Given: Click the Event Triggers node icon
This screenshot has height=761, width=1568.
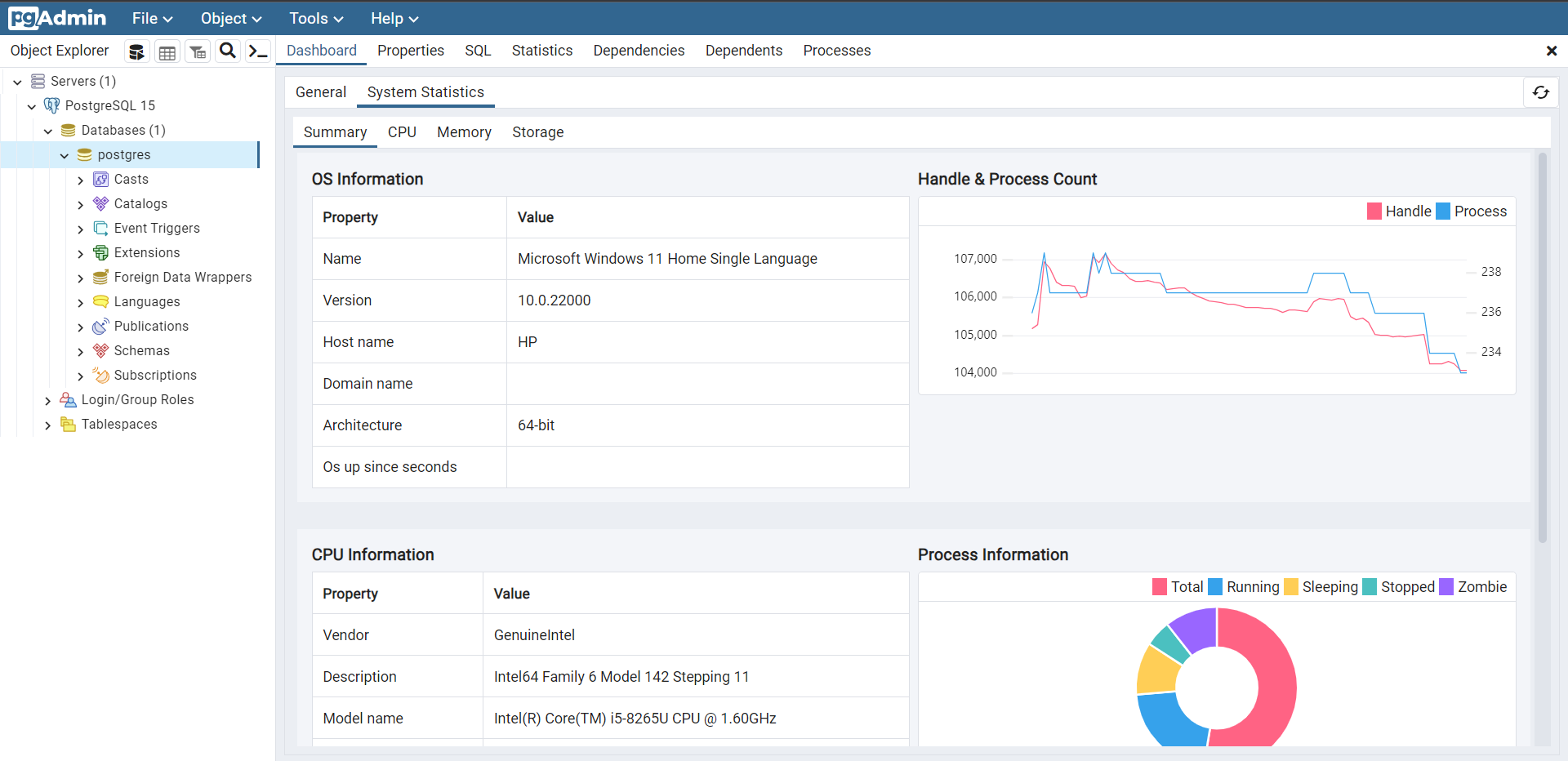Looking at the screenshot, I should 100,228.
